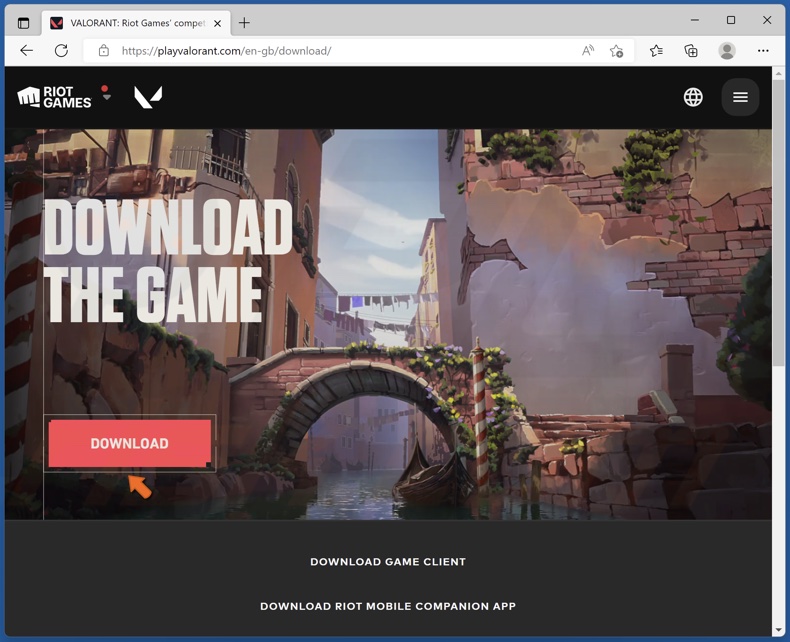Open tab actions menu icon
Screen dimensions: 790x642
tap(23, 23)
